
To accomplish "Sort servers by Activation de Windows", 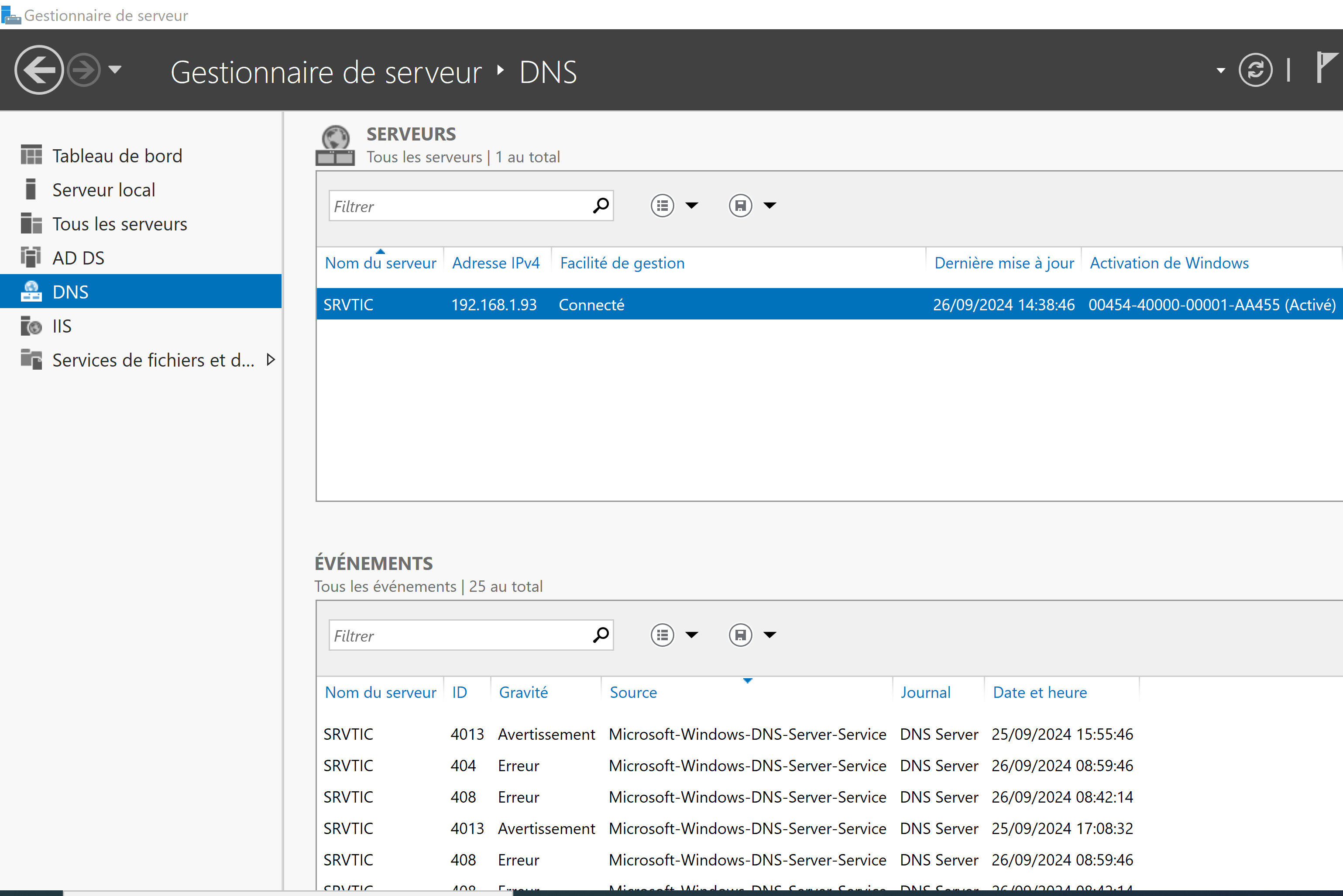I will pyautogui.click(x=1169, y=263).
